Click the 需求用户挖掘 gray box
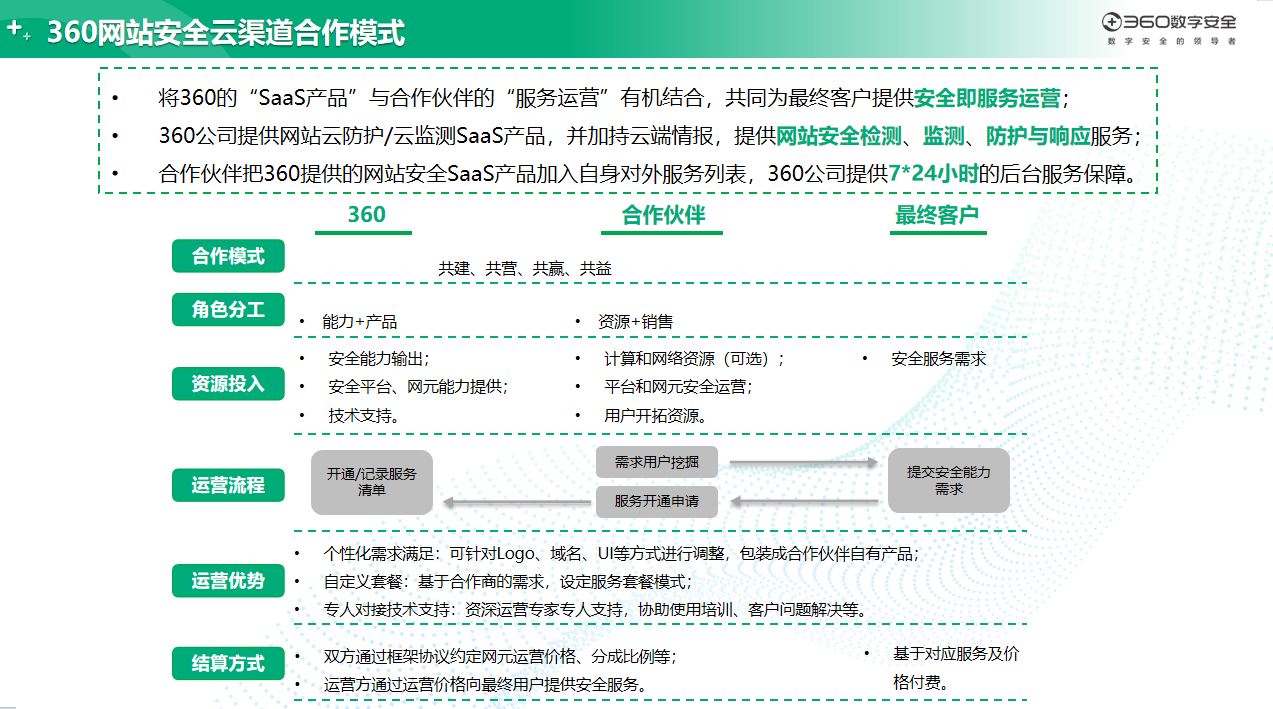Screen dimensions: 1273x709 point(656,462)
